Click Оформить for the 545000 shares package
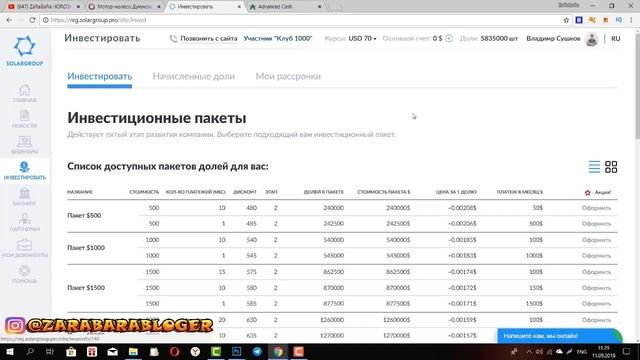 click(x=596, y=256)
